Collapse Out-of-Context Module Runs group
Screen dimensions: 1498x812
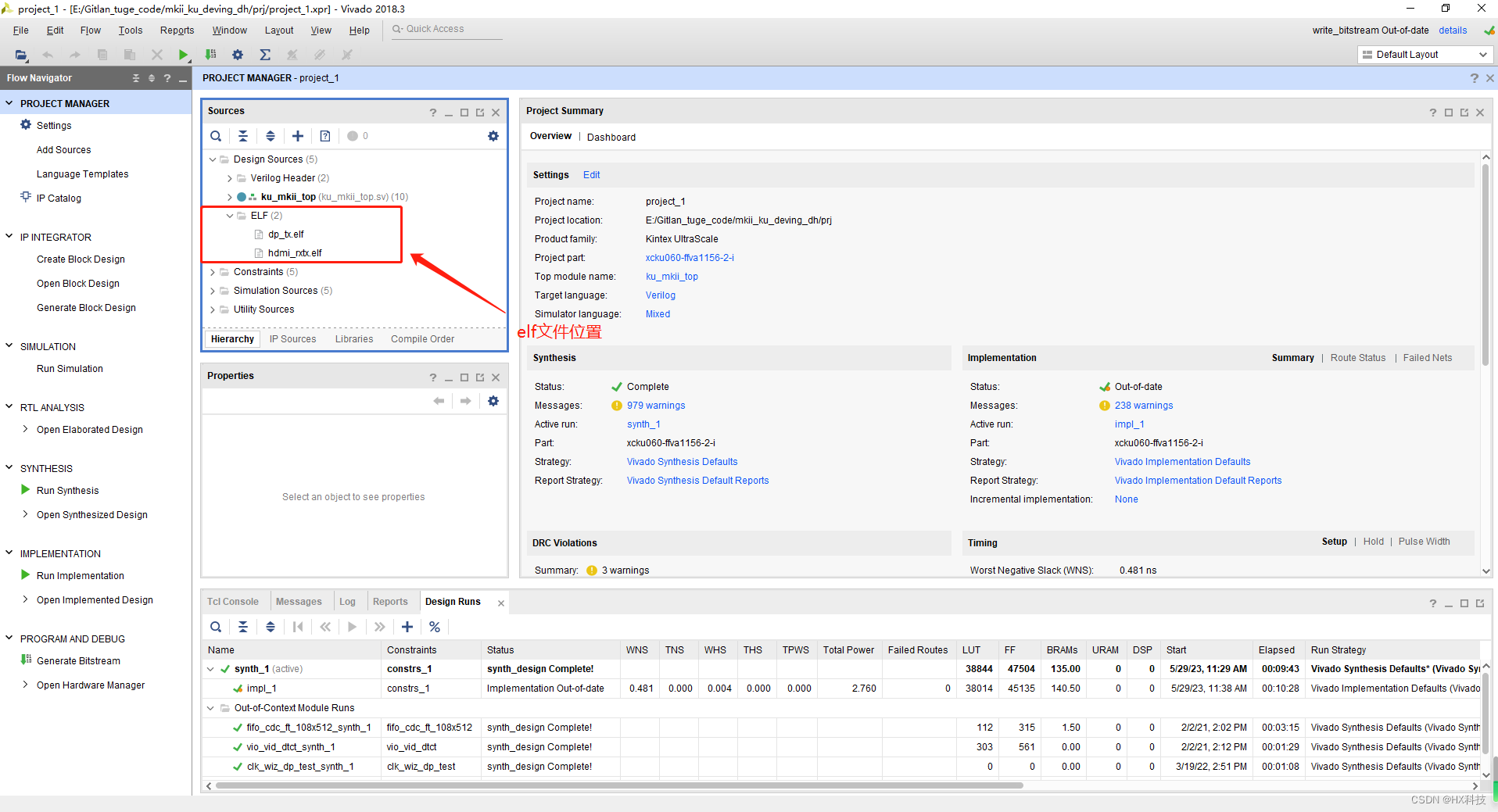tap(210, 708)
